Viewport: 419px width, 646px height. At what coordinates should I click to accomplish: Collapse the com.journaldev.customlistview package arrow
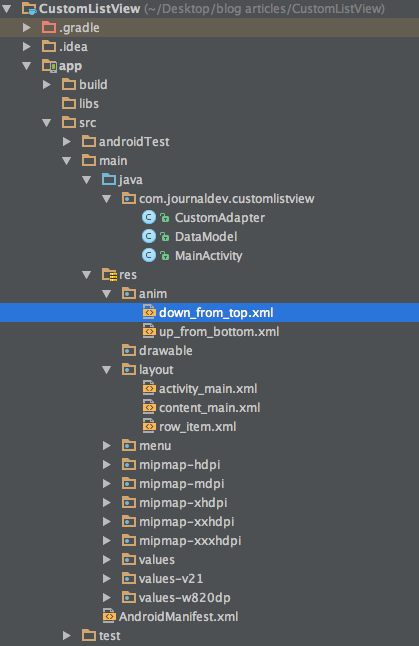(x=107, y=199)
